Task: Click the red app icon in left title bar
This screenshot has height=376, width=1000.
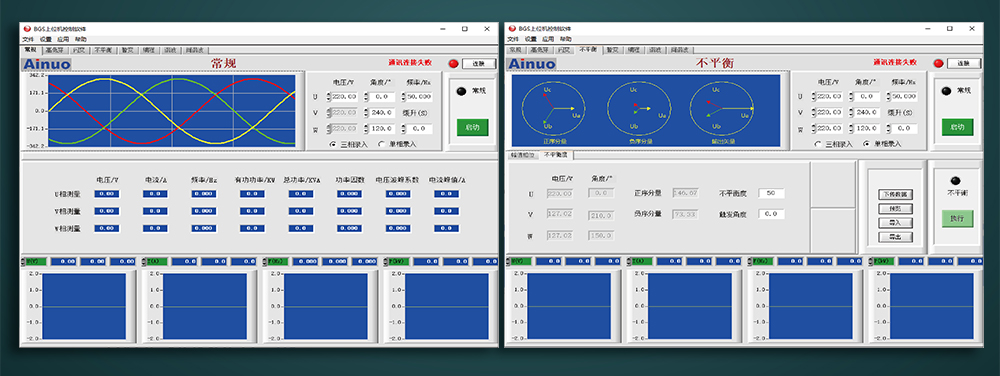Action: point(27,29)
